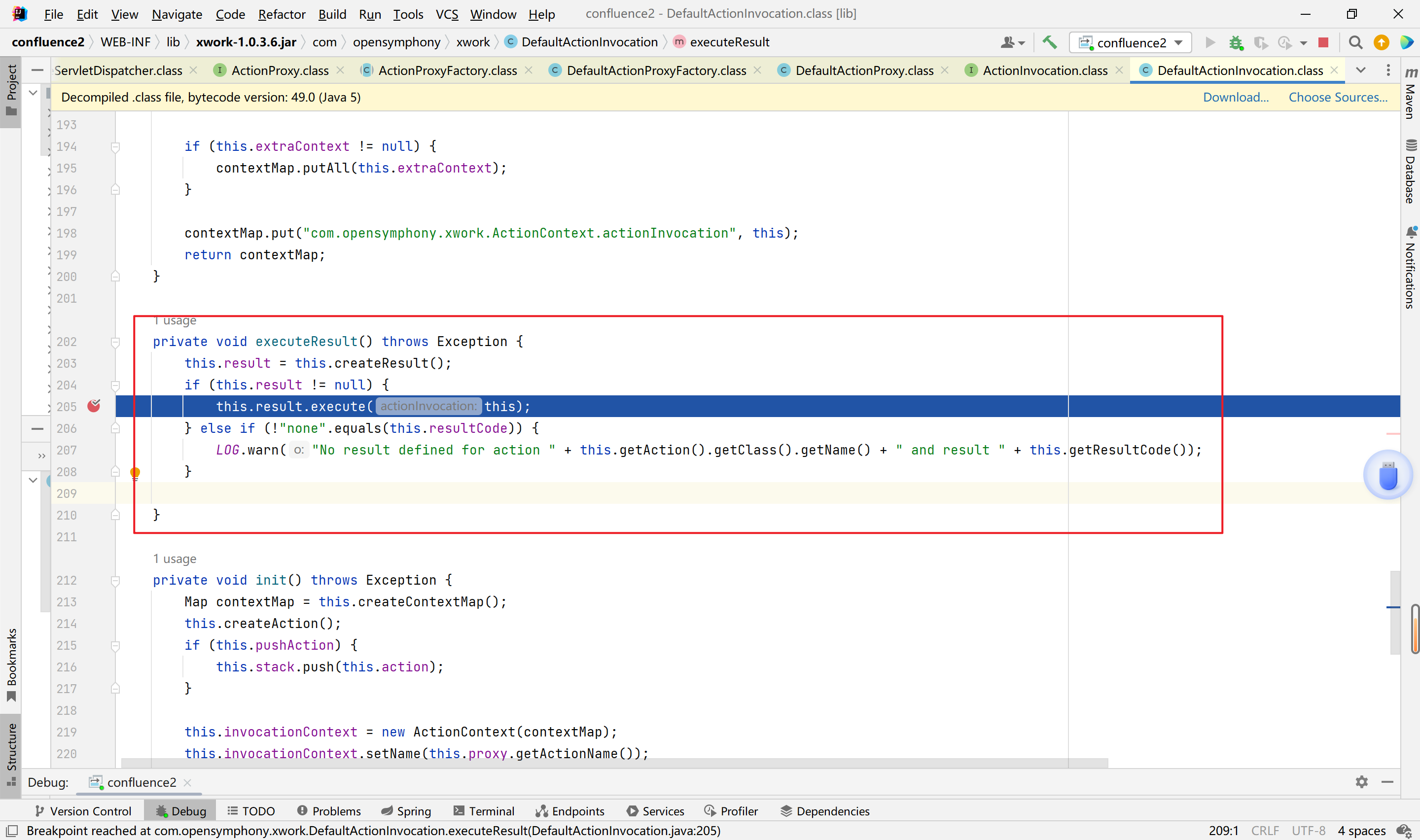Click the Choose Sources link
Image resolution: width=1420 pixels, height=840 pixels.
[x=1338, y=96]
